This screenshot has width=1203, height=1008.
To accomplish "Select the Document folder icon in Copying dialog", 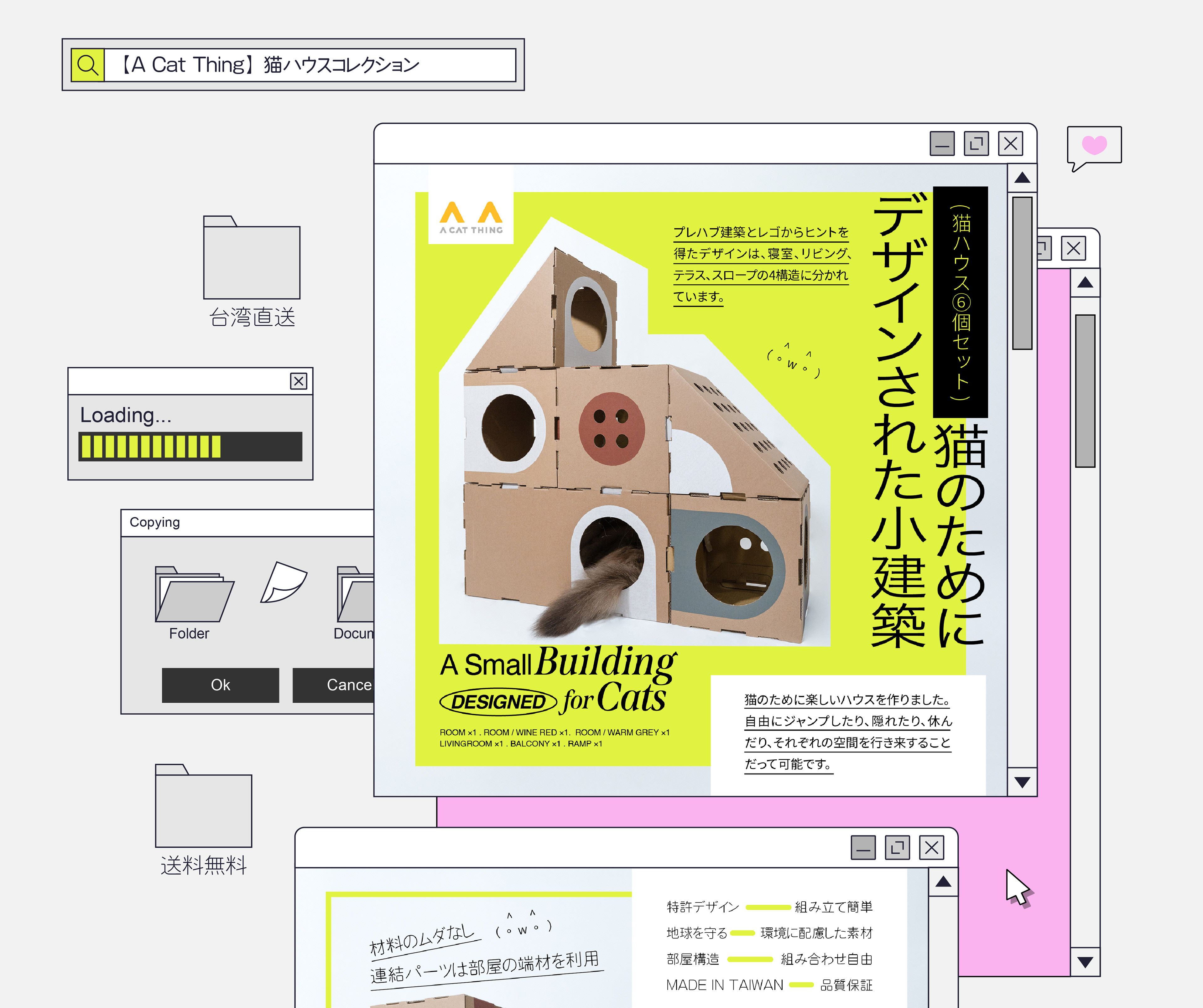I will 355,594.
